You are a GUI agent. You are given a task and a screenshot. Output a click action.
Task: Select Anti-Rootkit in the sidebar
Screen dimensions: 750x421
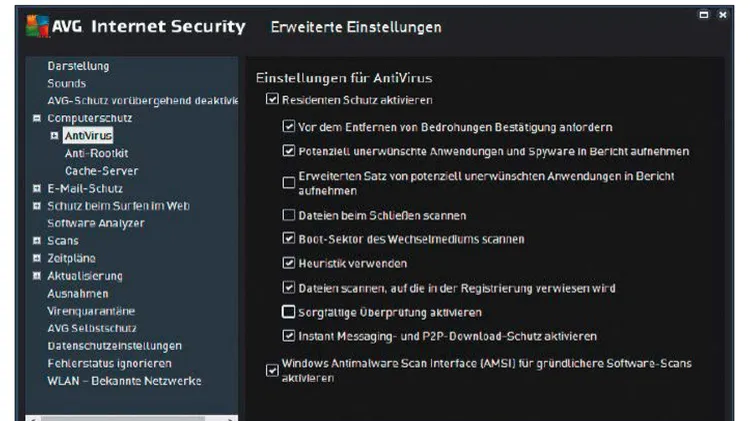click(97, 153)
